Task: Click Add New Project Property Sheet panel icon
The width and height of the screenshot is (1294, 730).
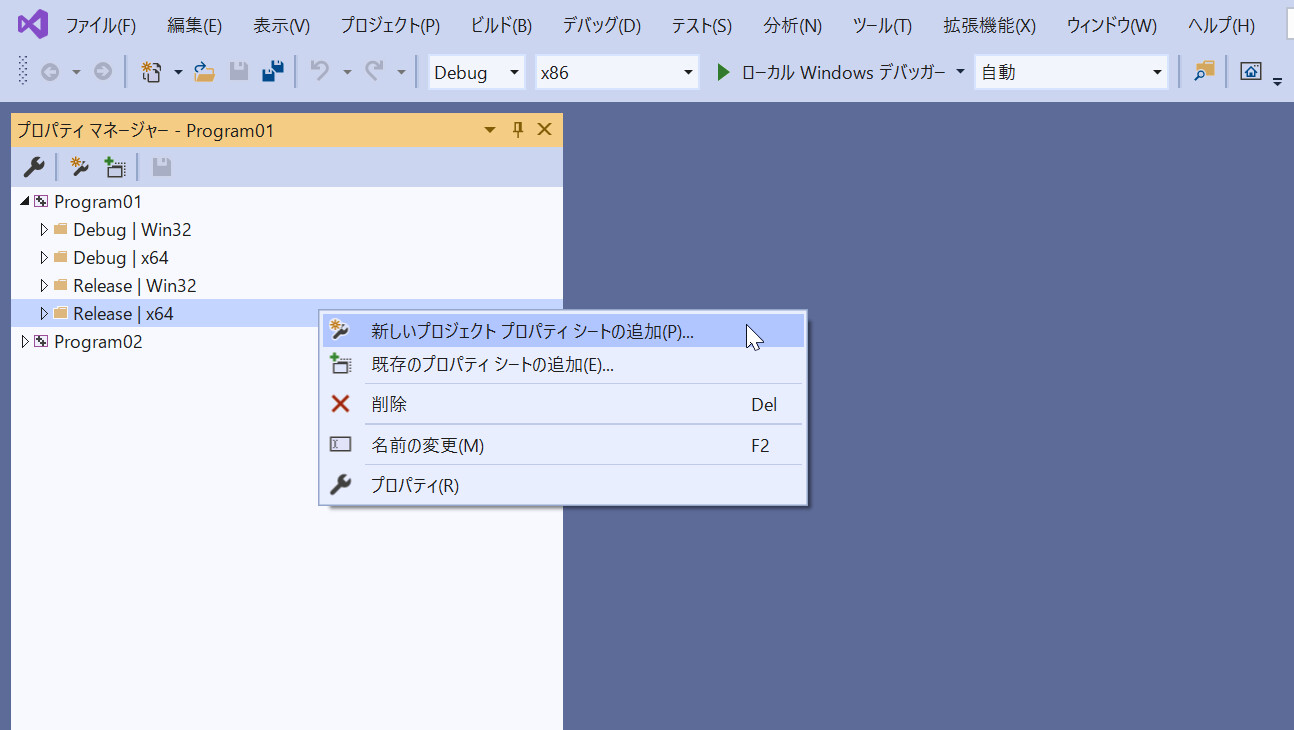Action: tap(80, 167)
